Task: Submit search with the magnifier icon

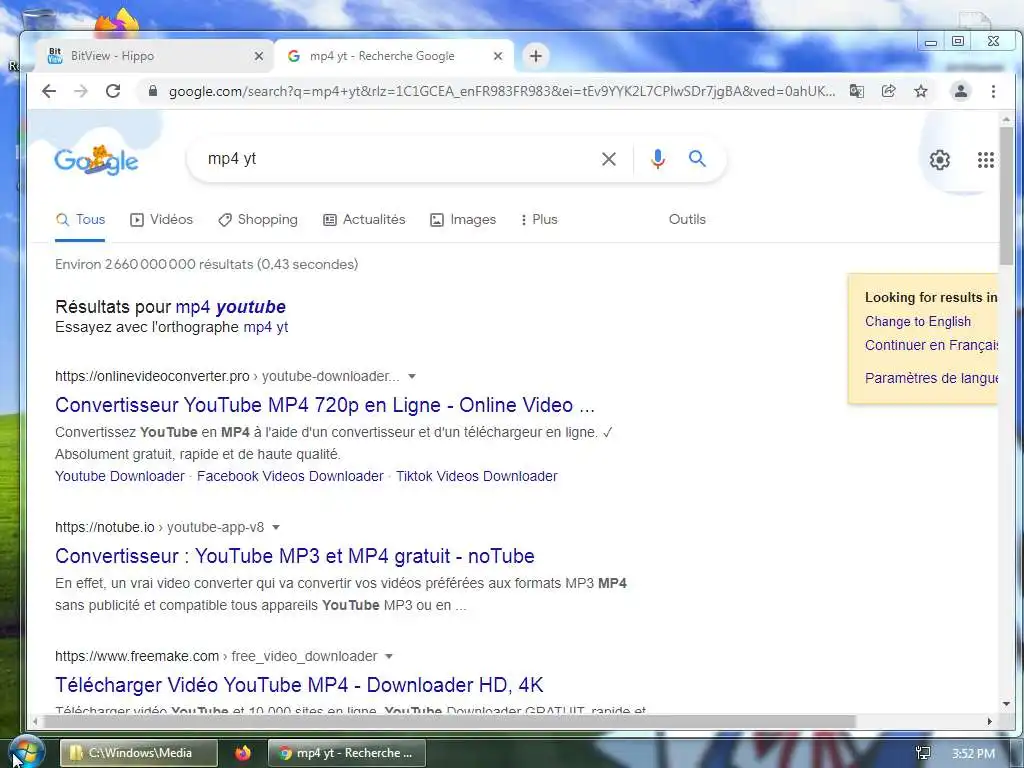Action: point(697,159)
